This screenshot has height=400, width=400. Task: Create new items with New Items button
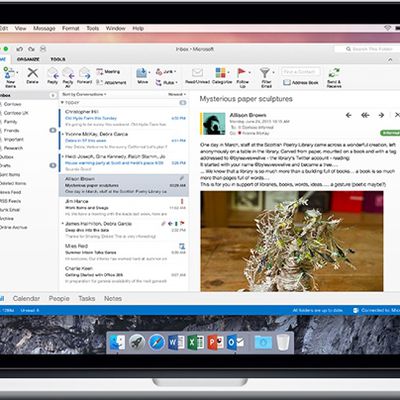coord(9,77)
